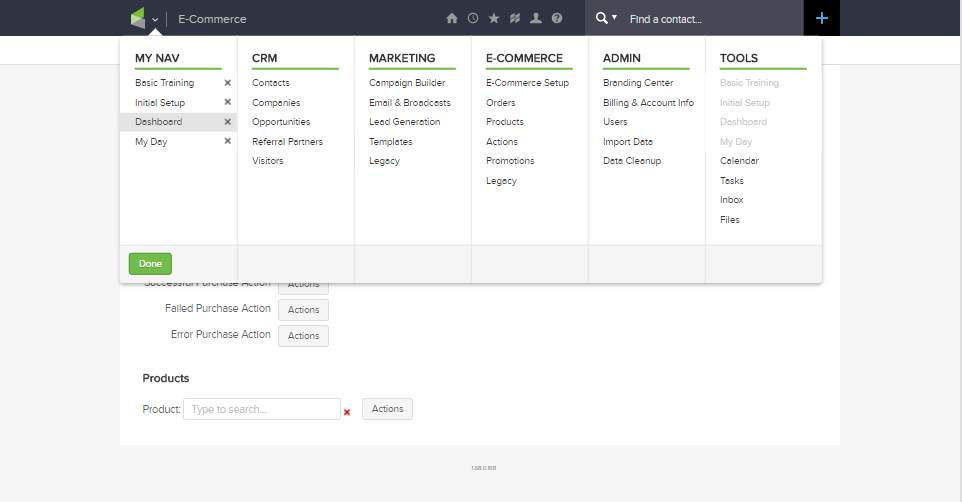The image size is (962, 502).
Task: Click the green Done button
Action: point(150,264)
